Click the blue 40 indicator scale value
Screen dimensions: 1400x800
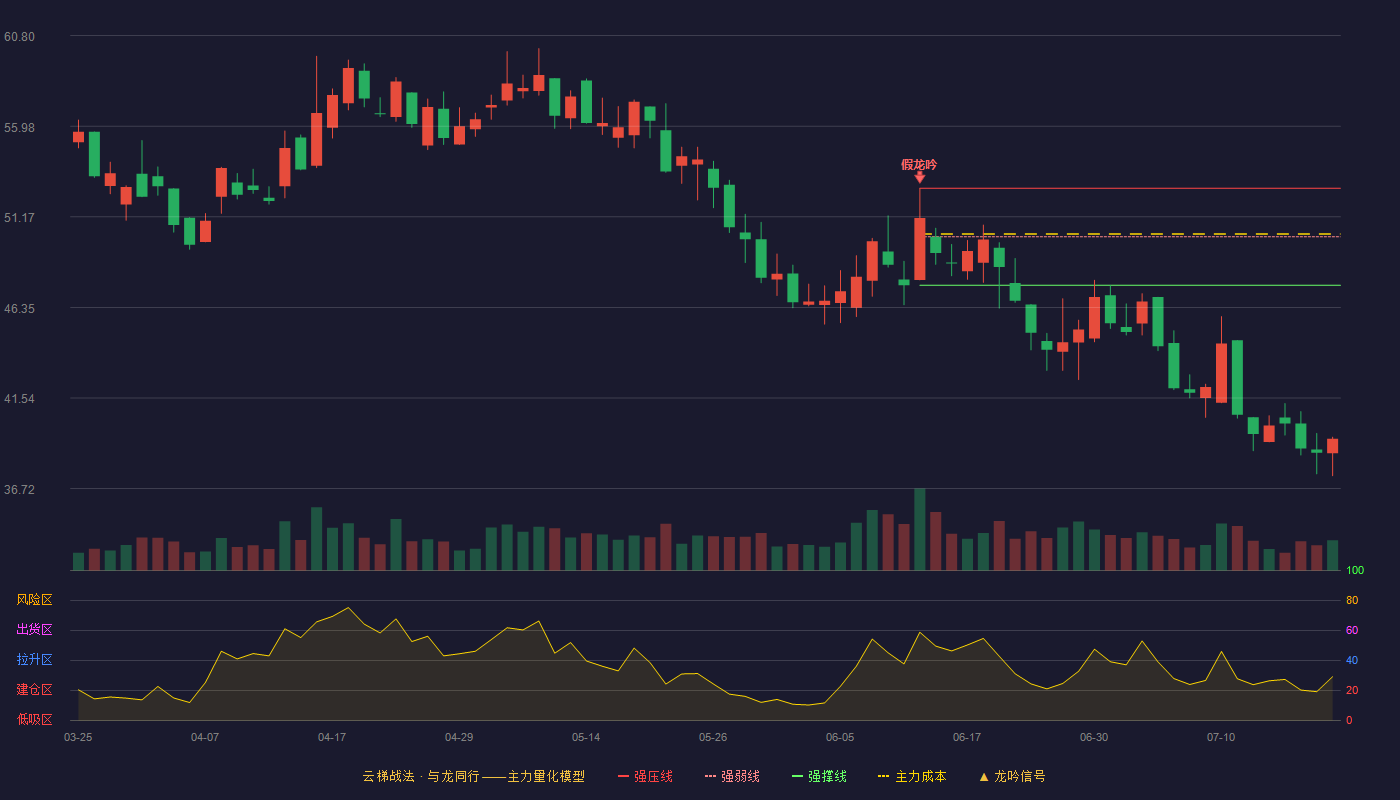(x=1352, y=660)
